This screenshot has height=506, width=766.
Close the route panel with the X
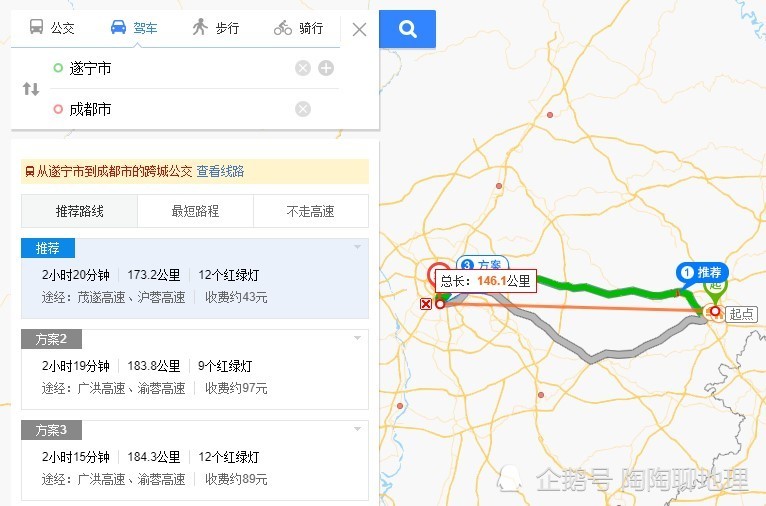tap(360, 30)
